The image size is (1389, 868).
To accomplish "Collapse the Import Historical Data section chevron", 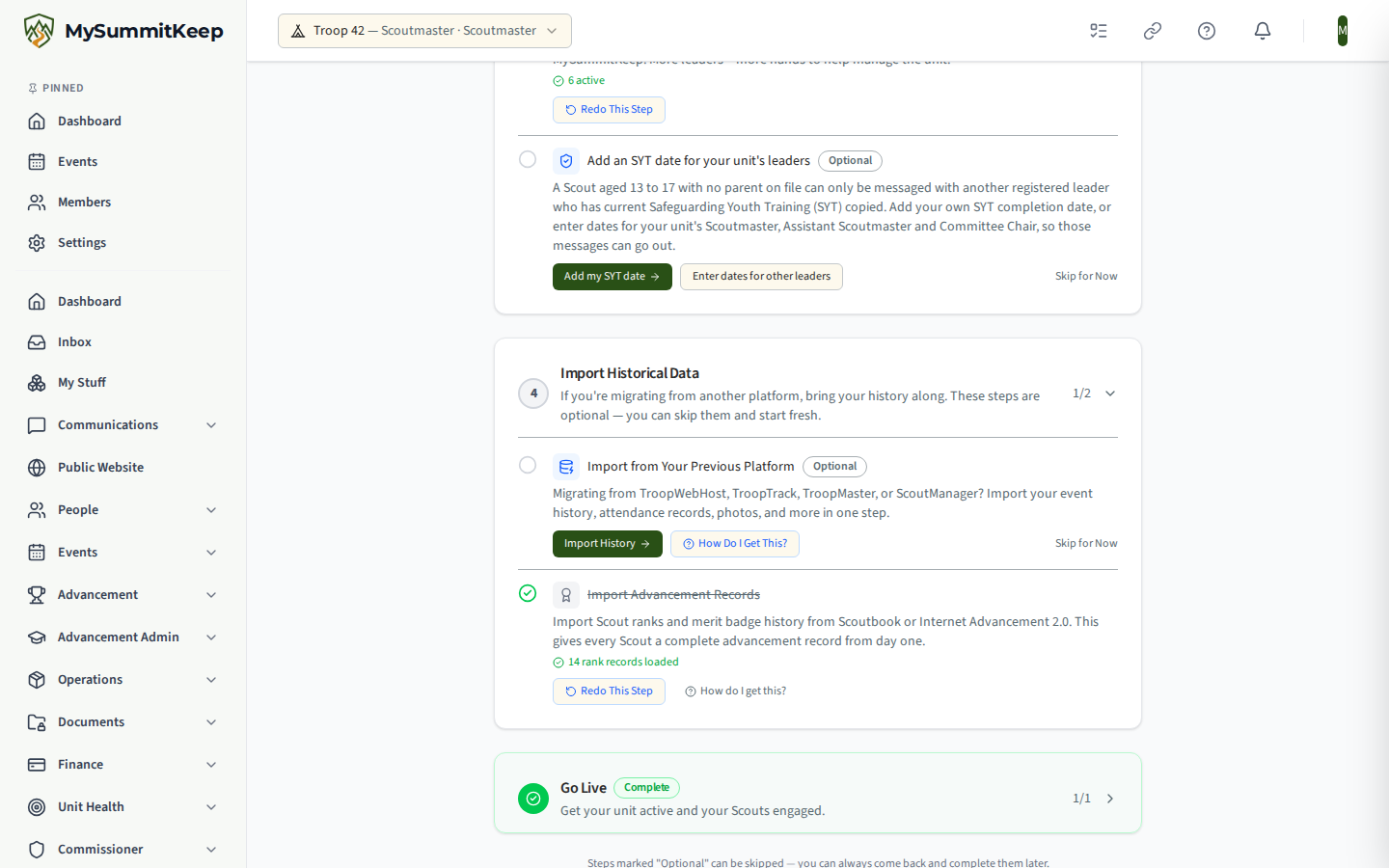I will (x=1110, y=393).
